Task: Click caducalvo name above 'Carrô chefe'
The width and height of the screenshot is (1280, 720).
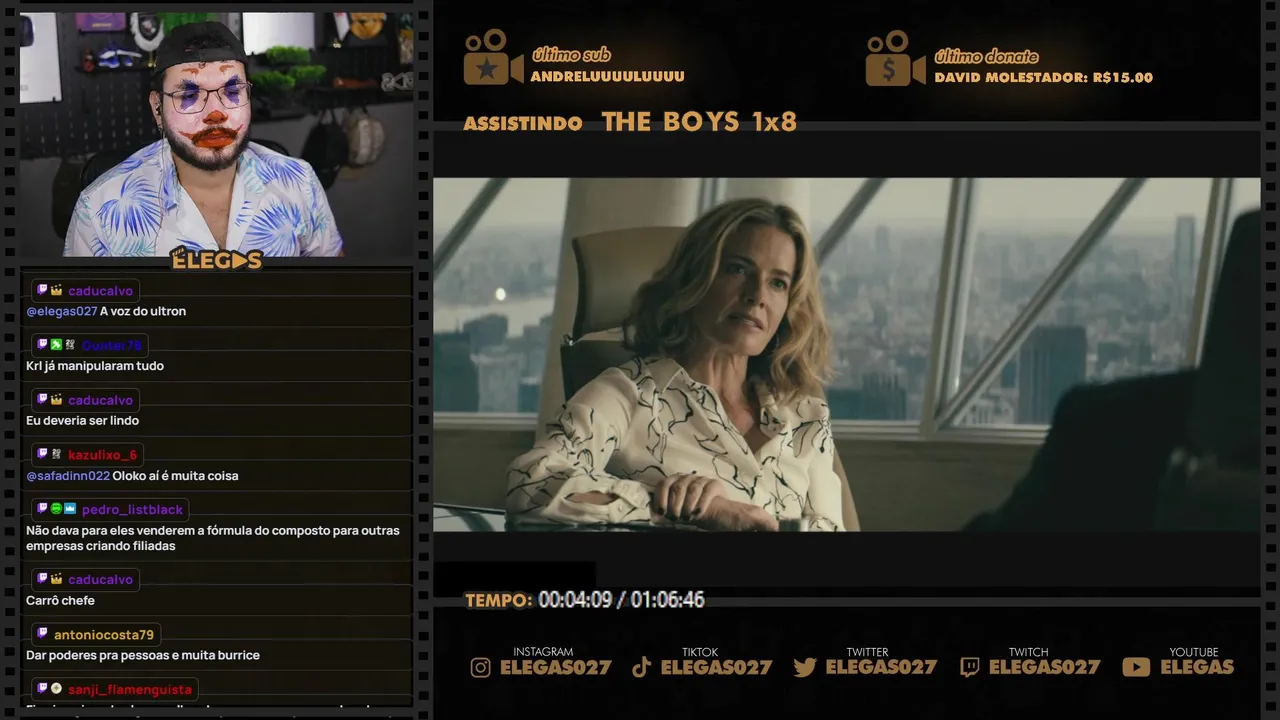Action: 100,580
